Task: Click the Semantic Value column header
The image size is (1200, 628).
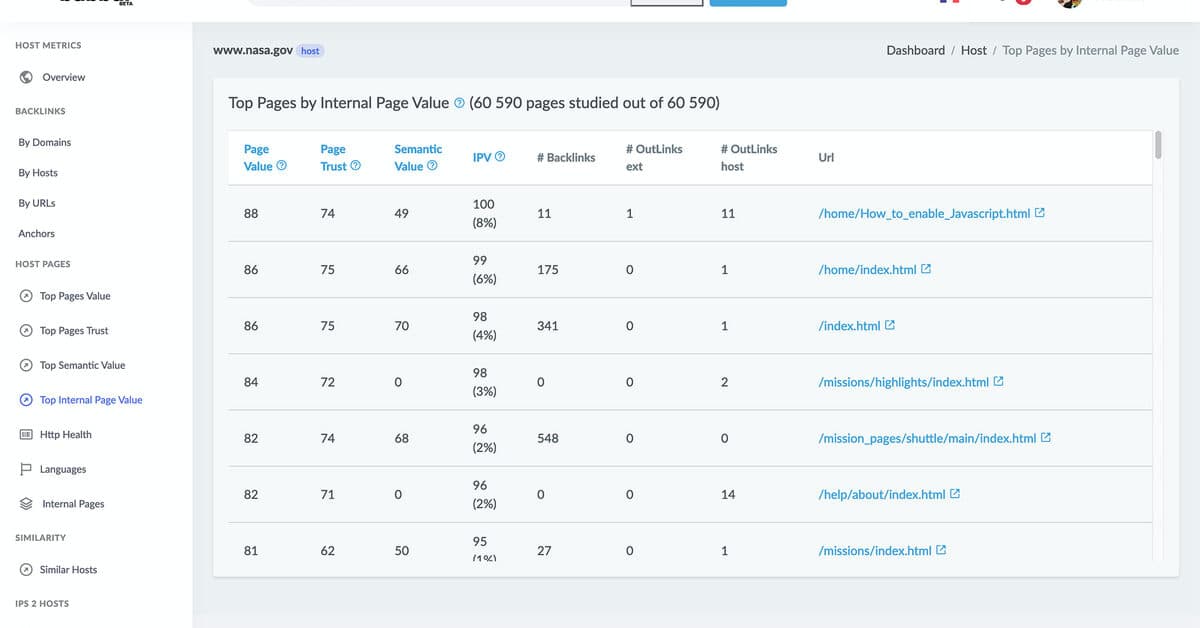Action: click(x=418, y=157)
